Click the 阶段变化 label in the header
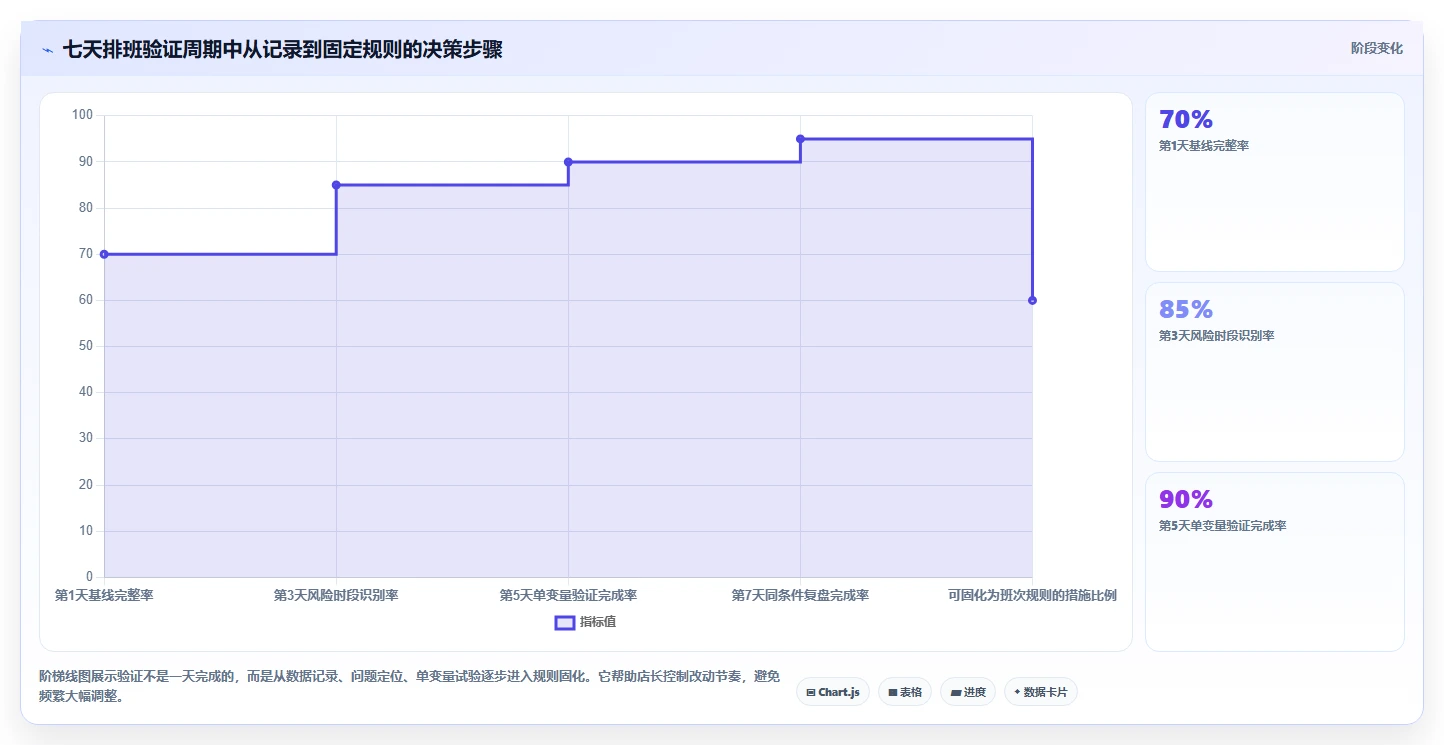 pos(1376,48)
